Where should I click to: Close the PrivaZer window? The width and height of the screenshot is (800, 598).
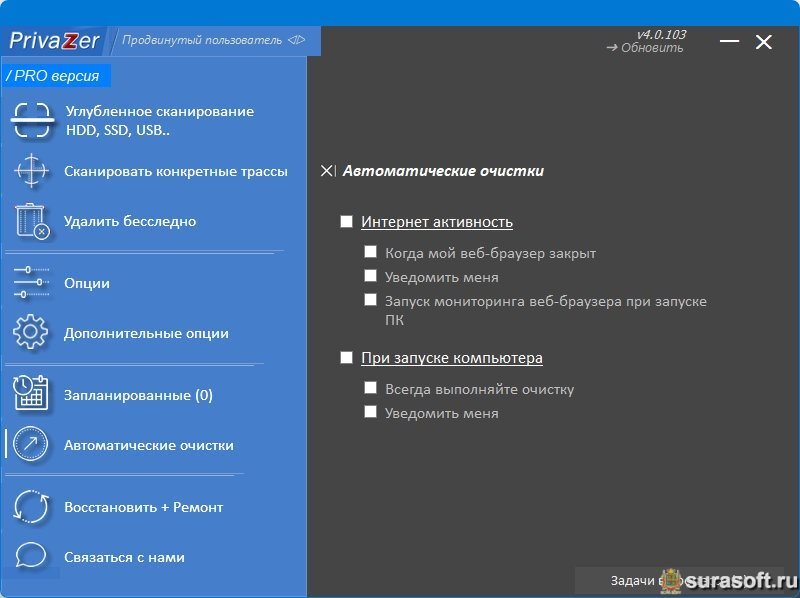coord(763,42)
